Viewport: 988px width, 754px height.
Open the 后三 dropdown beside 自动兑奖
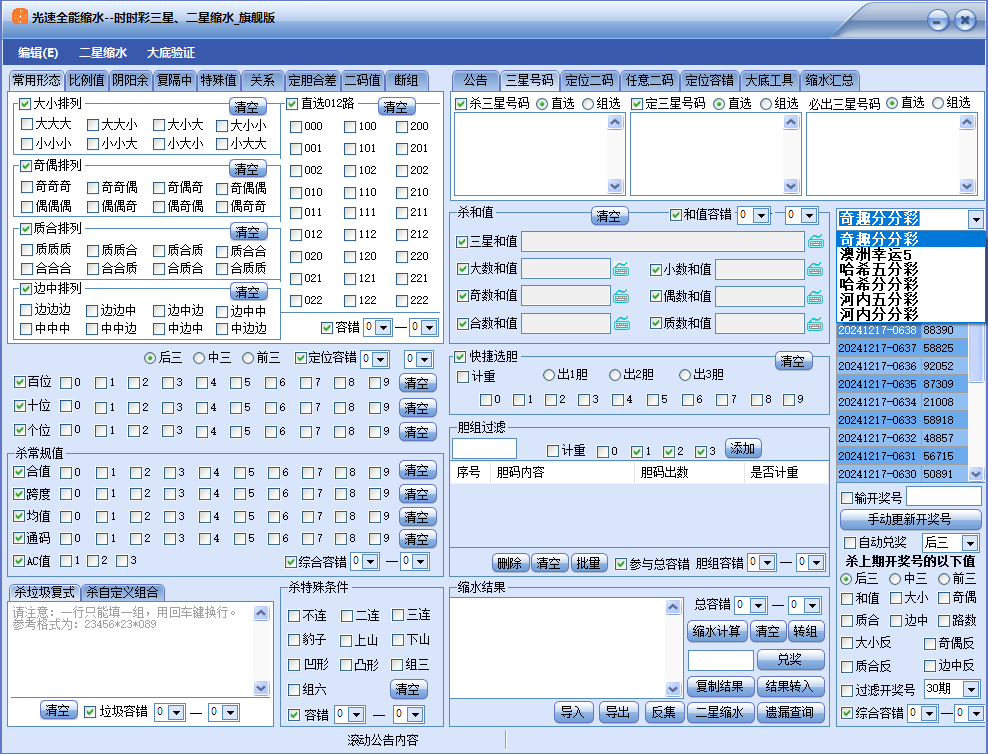[x=970, y=542]
